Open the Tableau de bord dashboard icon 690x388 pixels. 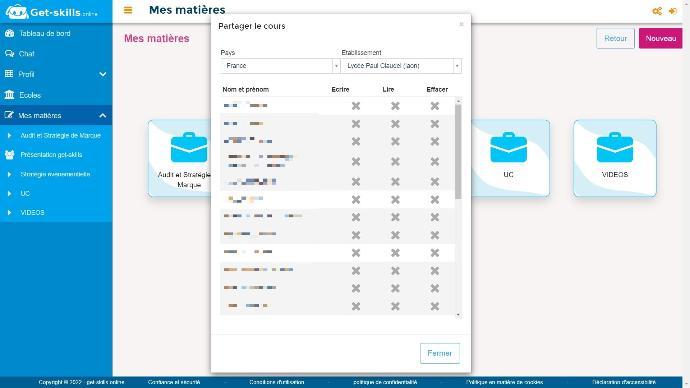[x=9, y=33]
